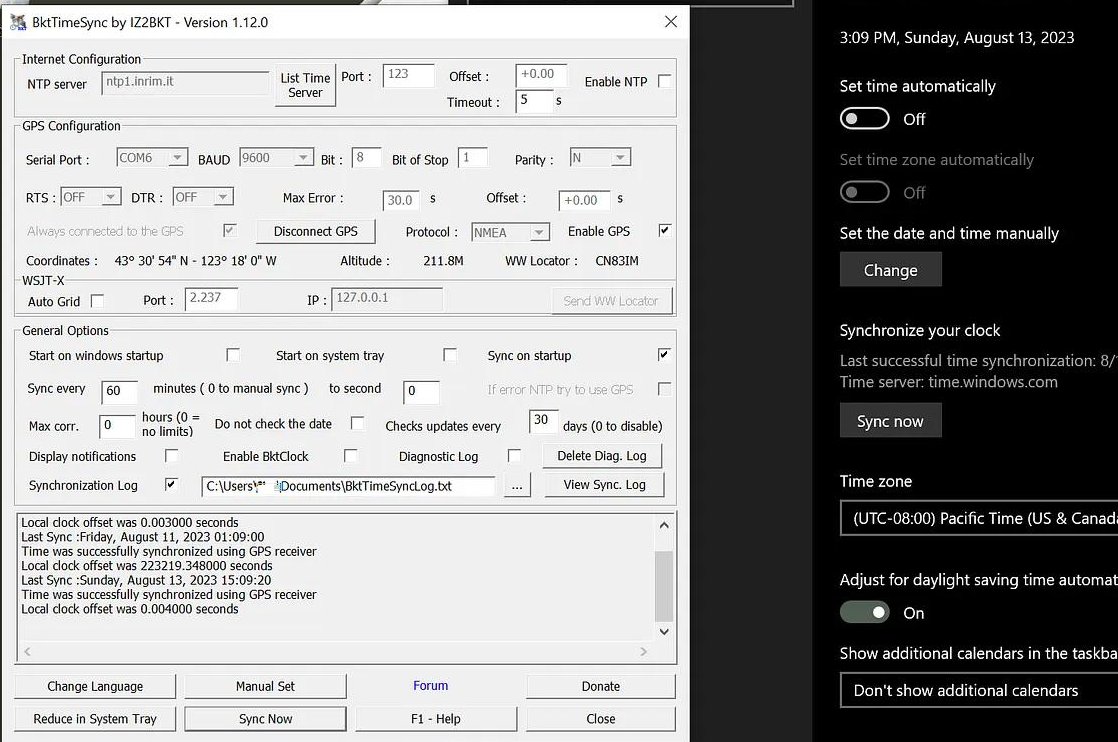
Task: Click the to second input field
Action: click(421, 391)
